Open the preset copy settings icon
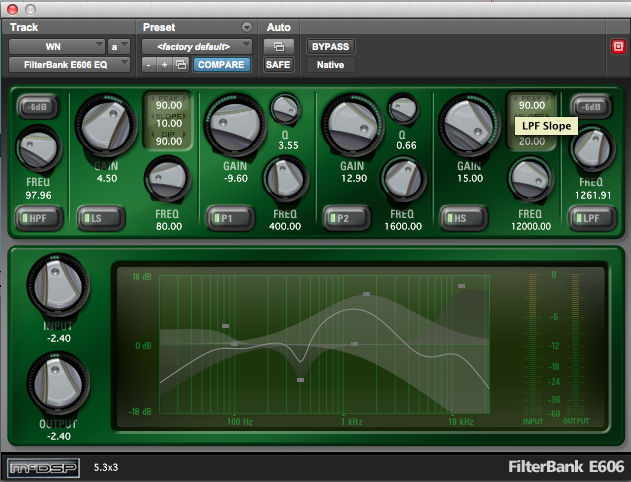This screenshot has height=482, width=631. 181,65
